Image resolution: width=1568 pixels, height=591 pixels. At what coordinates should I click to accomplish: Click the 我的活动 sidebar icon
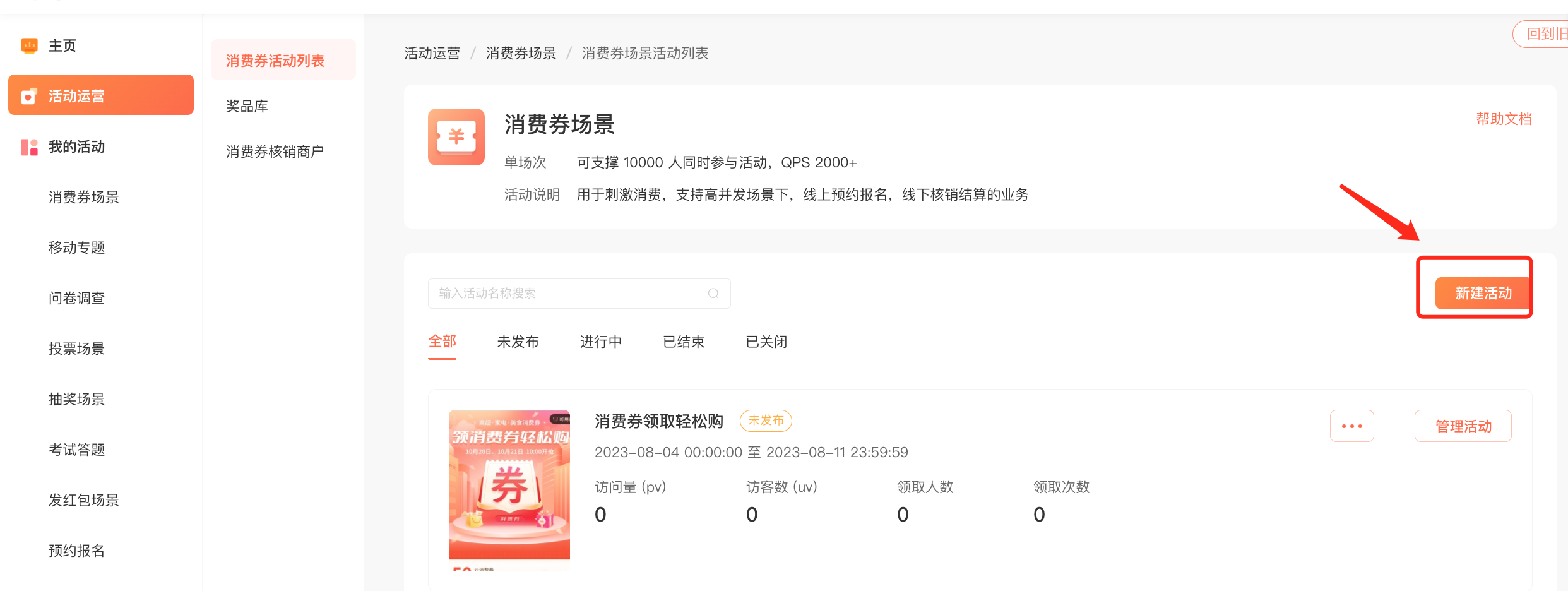point(29,147)
